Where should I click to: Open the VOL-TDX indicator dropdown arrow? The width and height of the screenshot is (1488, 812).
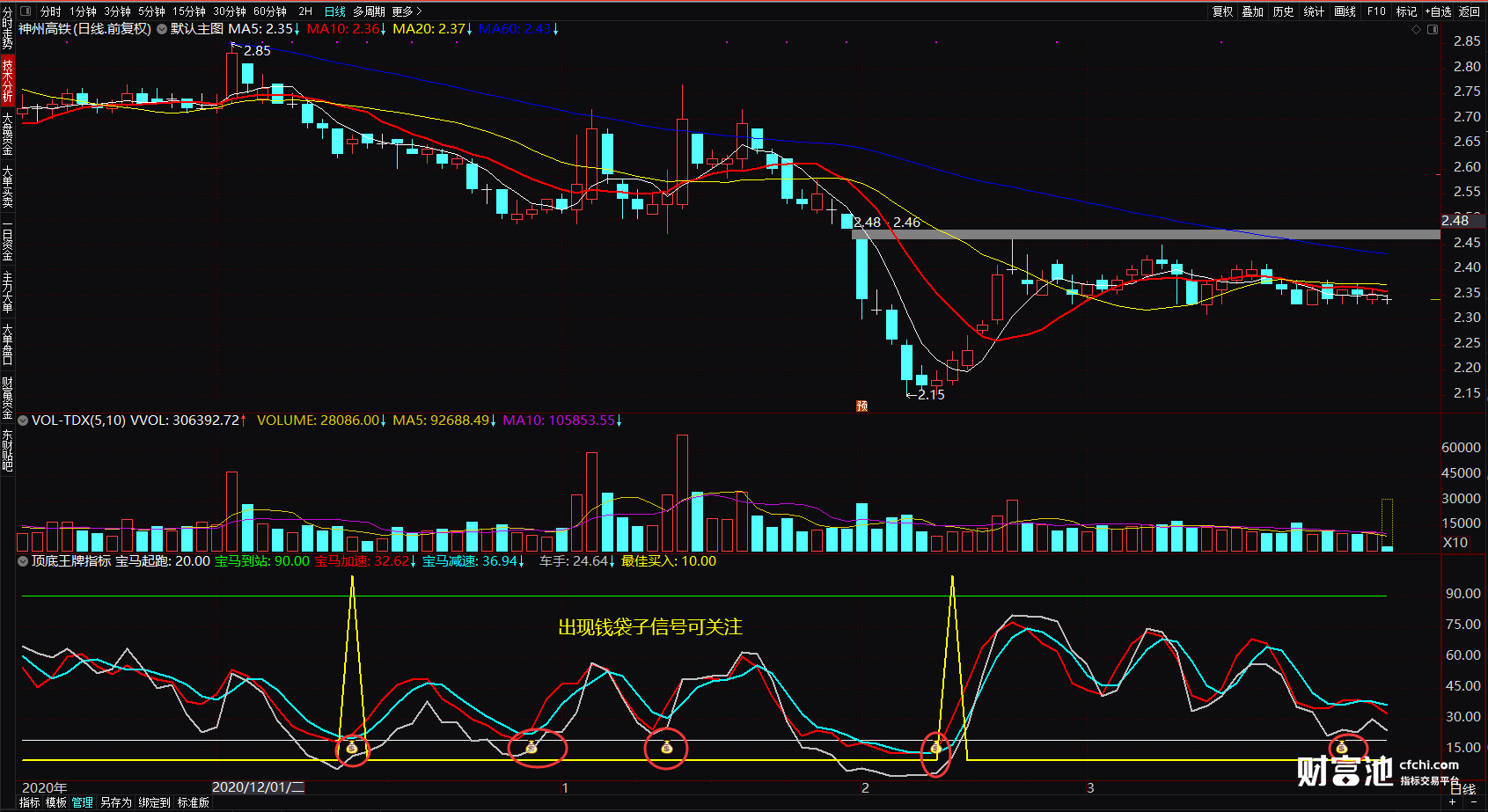tap(23, 421)
